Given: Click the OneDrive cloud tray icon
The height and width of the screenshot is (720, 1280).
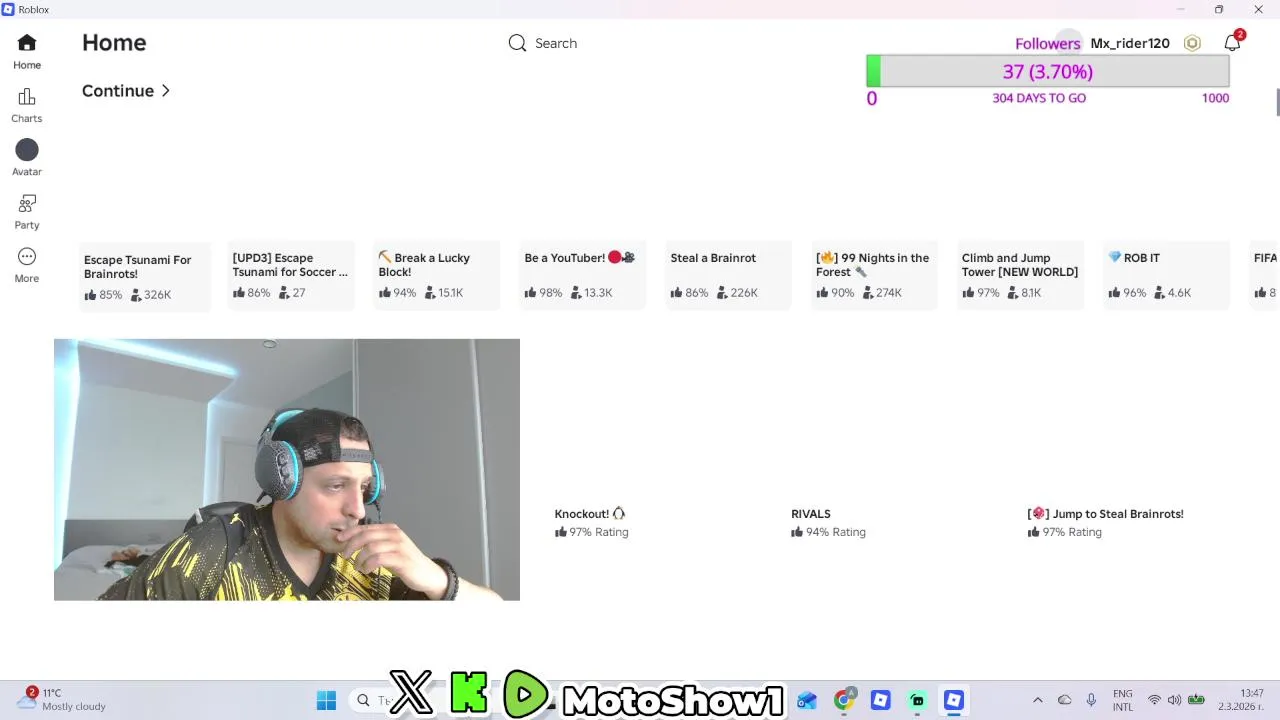Looking at the screenshot, I should (x=1064, y=700).
